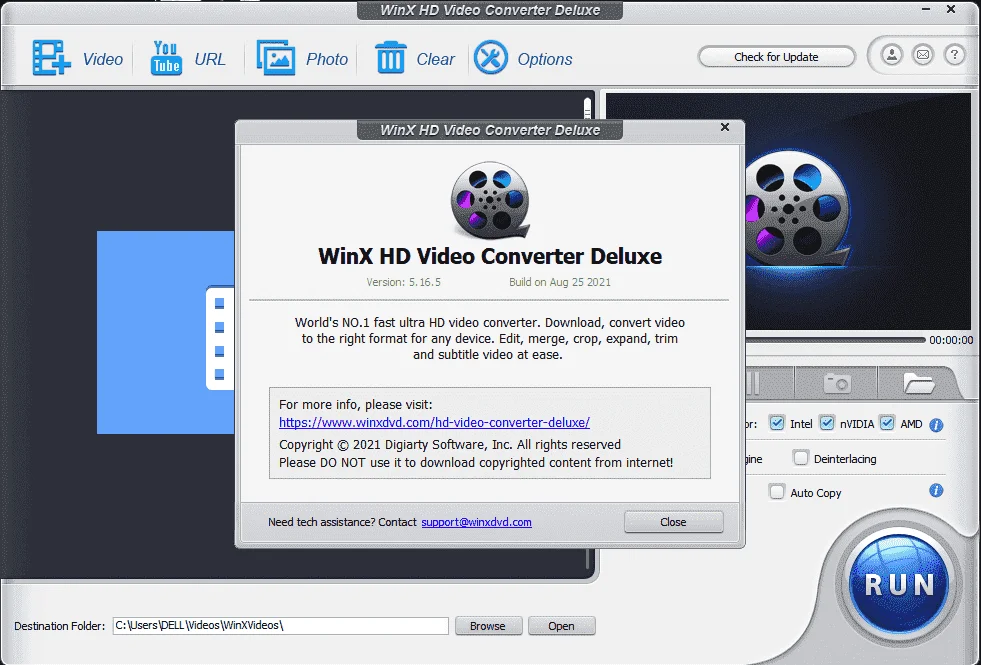The width and height of the screenshot is (981, 665).
Task: Open the destination folder
Action: coord(561,626)
